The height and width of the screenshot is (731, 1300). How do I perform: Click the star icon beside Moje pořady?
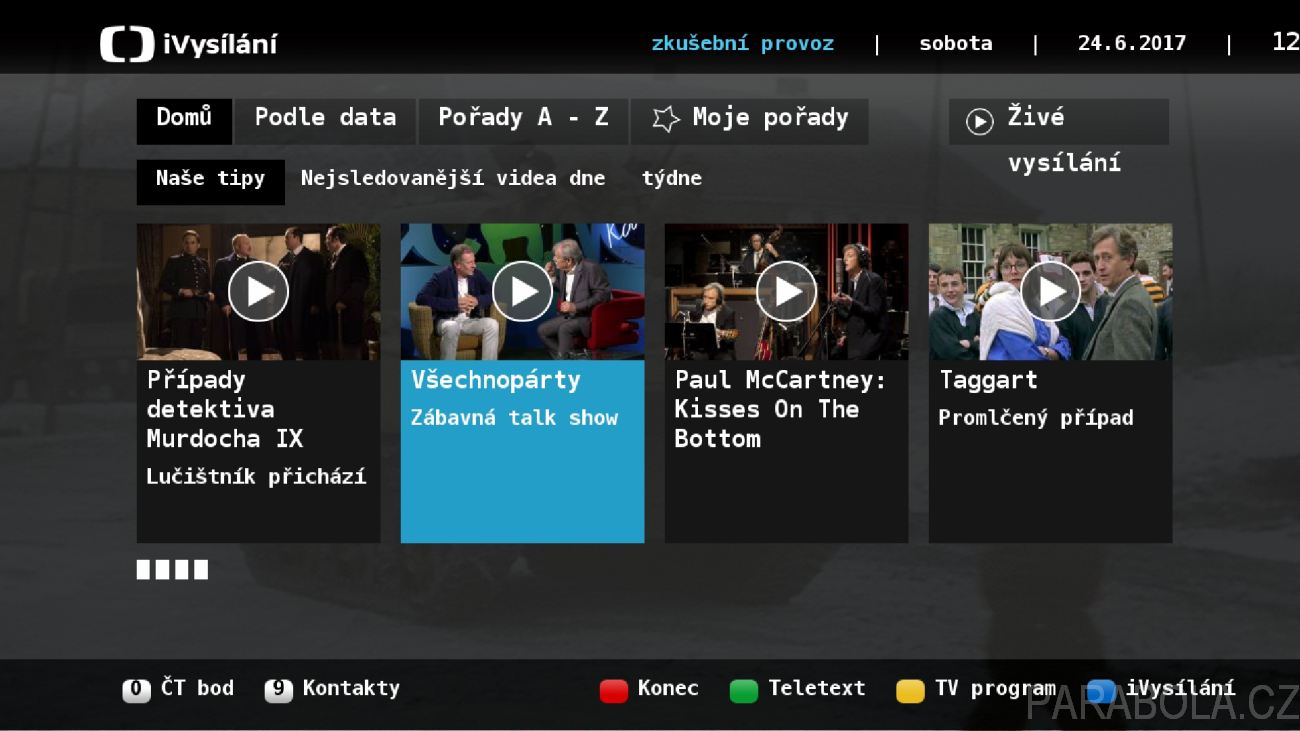[666, 119]
